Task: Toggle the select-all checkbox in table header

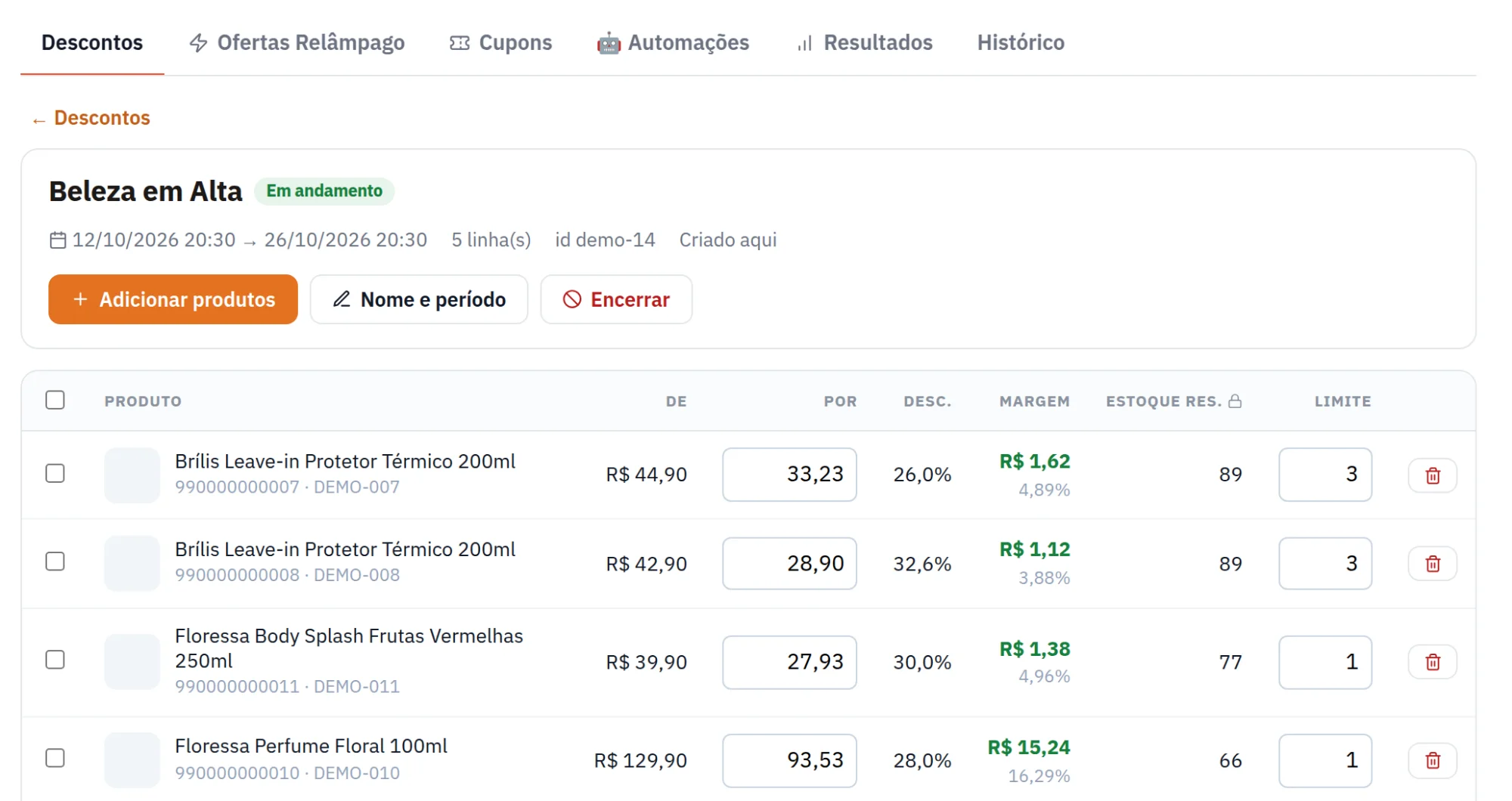Action: click(55, 400)
